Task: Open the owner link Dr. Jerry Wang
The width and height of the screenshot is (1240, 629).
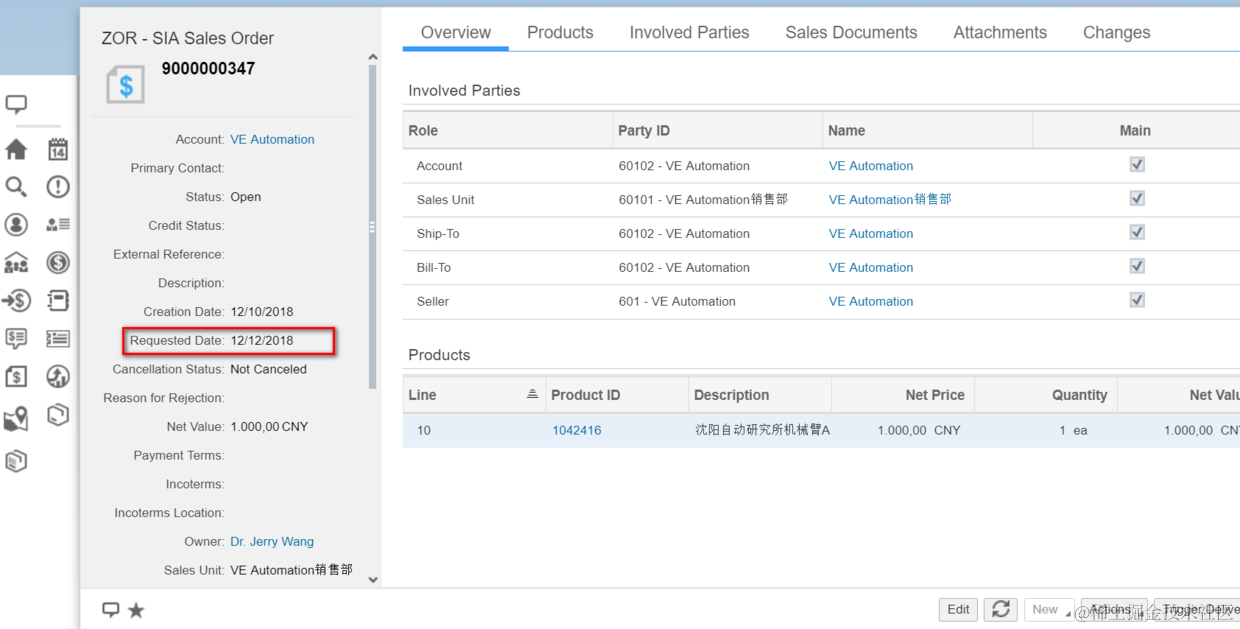Action: 272,541
